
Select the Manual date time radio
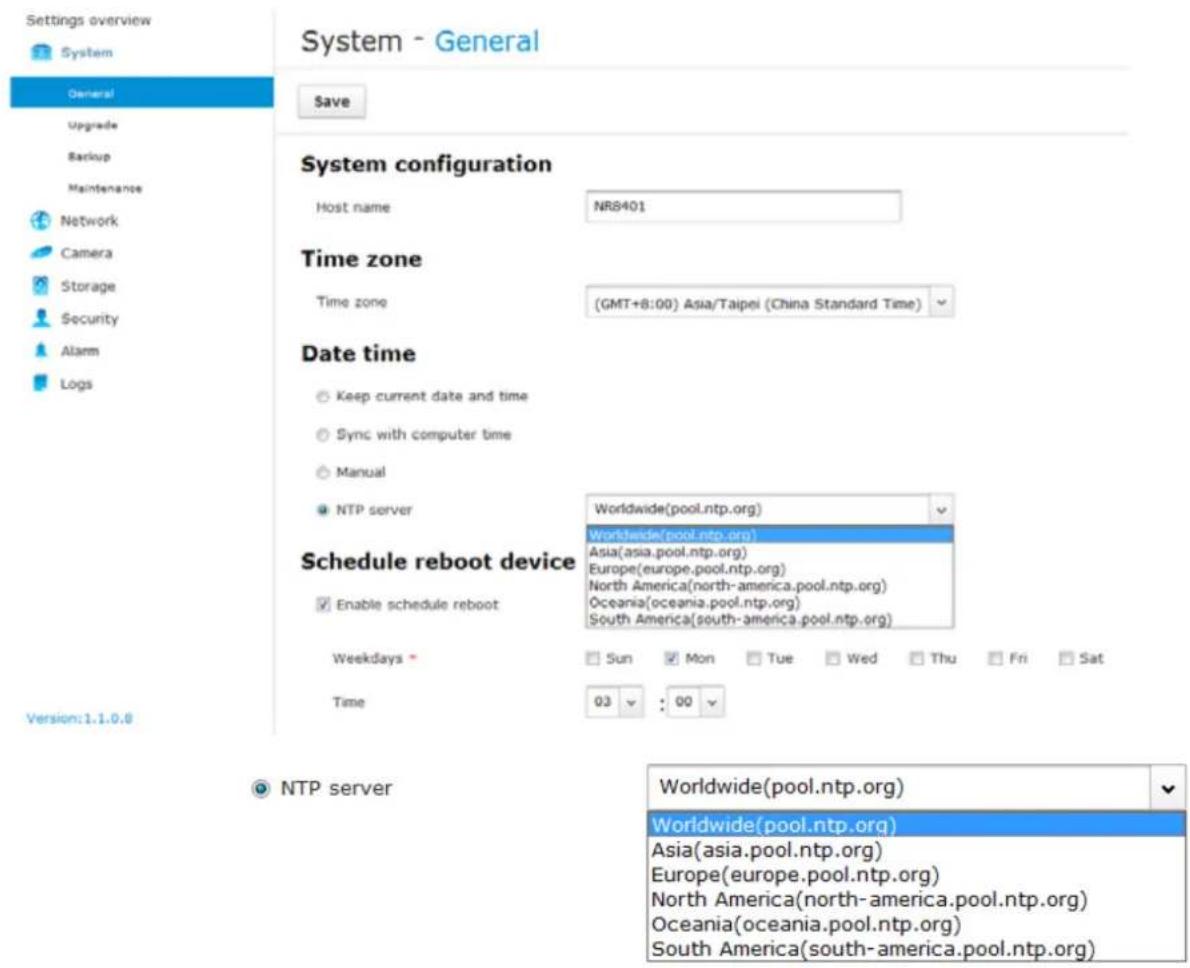click(323, 472)
